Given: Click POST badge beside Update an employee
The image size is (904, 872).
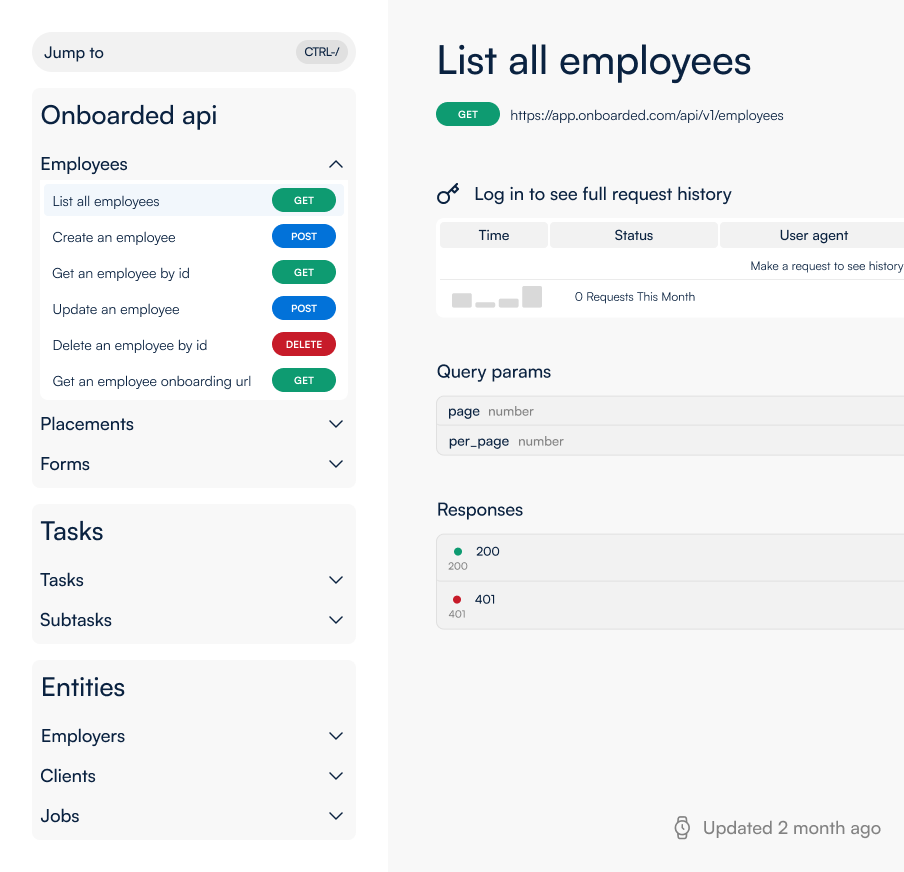Looking at the screenshot, I should [x=304, y=309].
